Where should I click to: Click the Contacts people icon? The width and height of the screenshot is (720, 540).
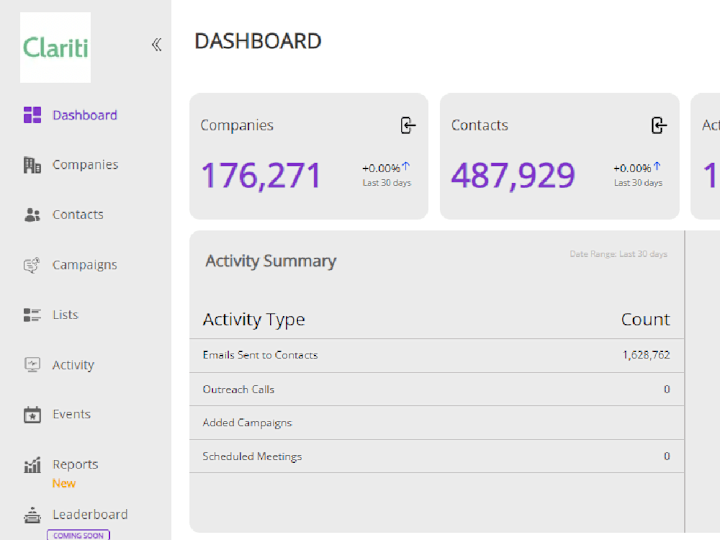[32, 214]
